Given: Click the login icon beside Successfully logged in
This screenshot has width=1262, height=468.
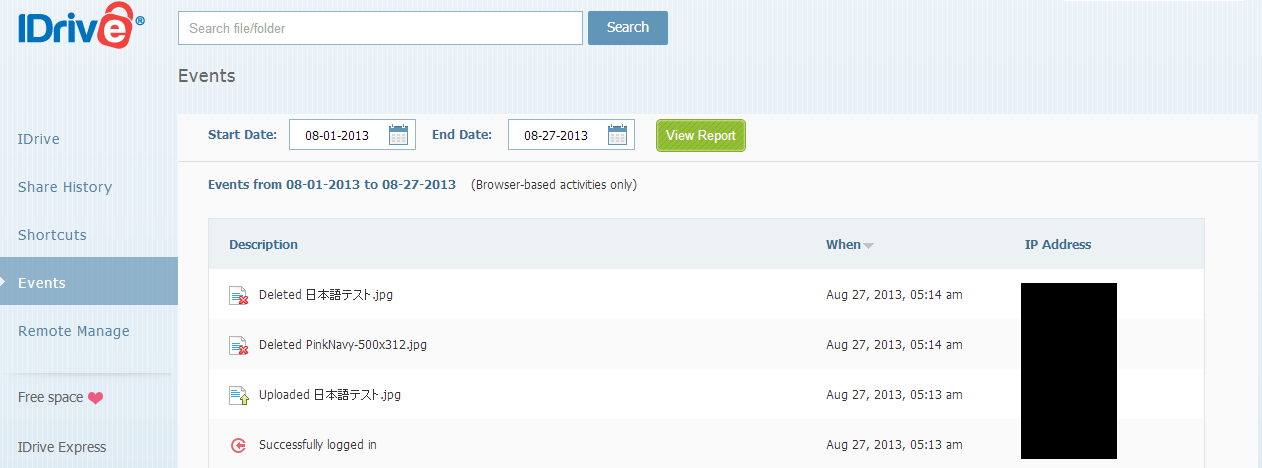Looking at the screenshot, I should [x=238, y=445].
